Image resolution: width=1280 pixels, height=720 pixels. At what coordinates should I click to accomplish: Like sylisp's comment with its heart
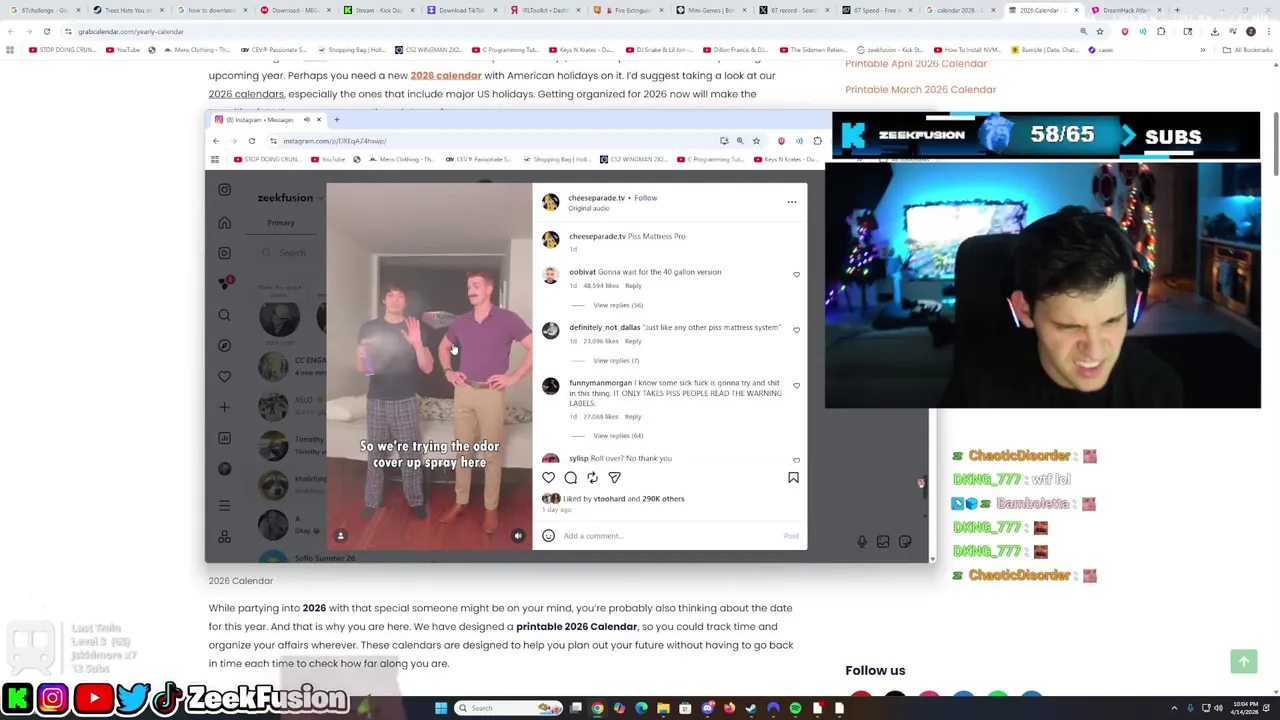point(796,461)
